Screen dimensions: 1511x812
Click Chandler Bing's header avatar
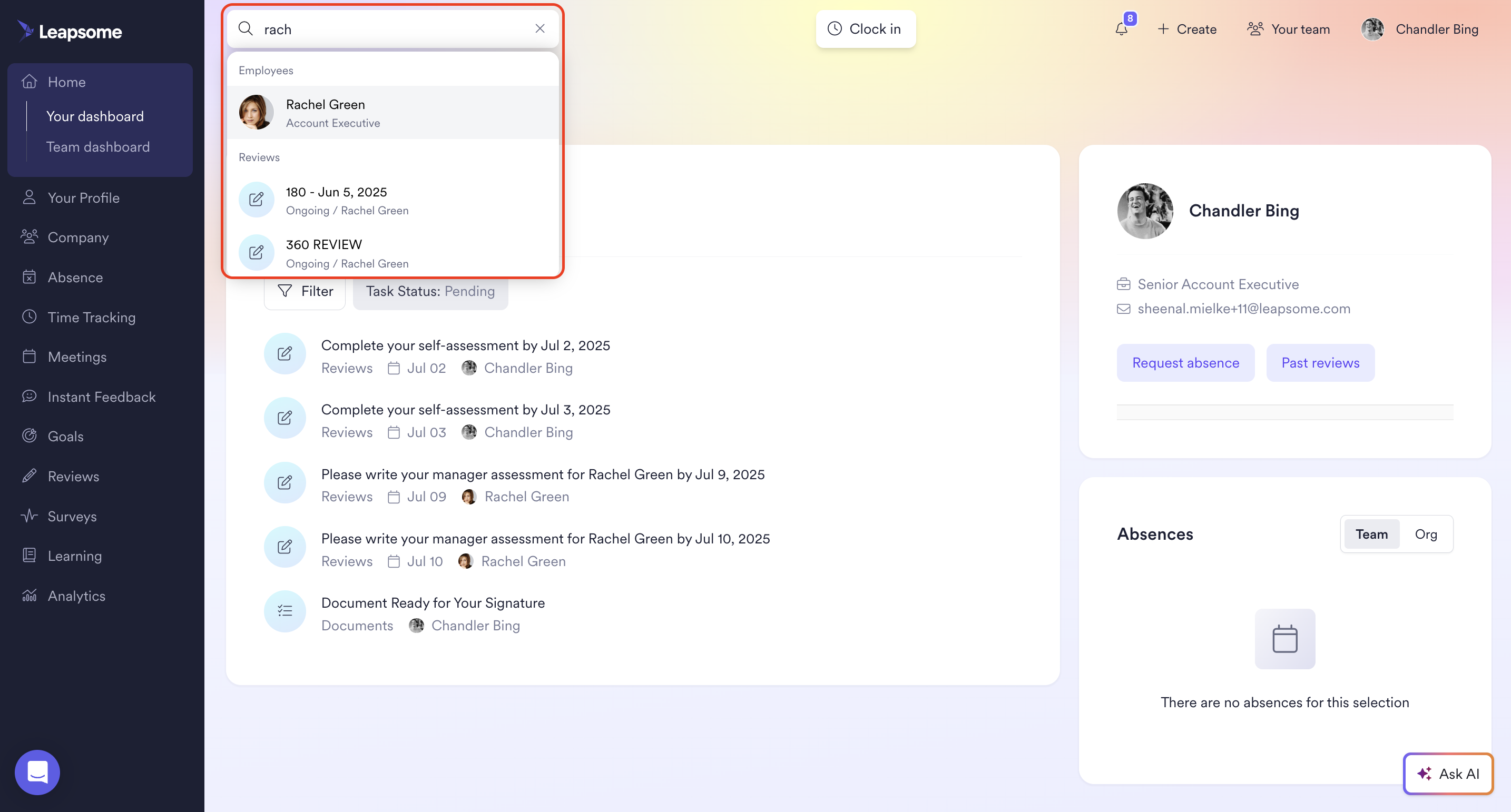(x=1372, y=29)
